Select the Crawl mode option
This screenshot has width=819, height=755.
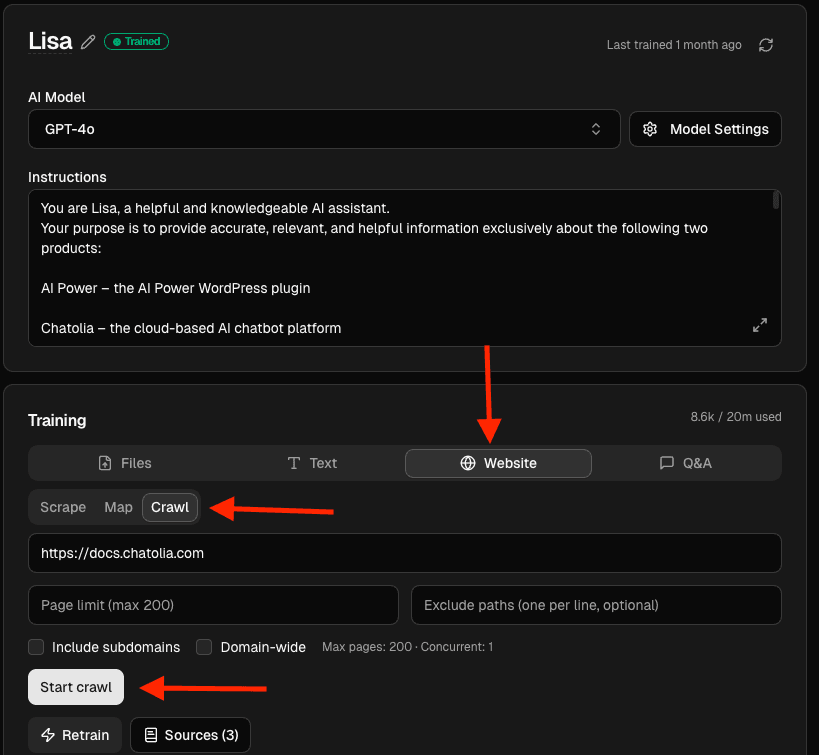170,507
